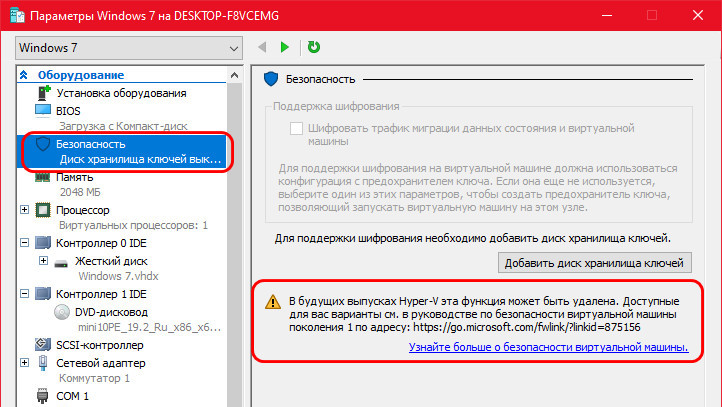Screen dimensions: 722x407
Task: Click the network adapter icon
Action: coord(43,363)
